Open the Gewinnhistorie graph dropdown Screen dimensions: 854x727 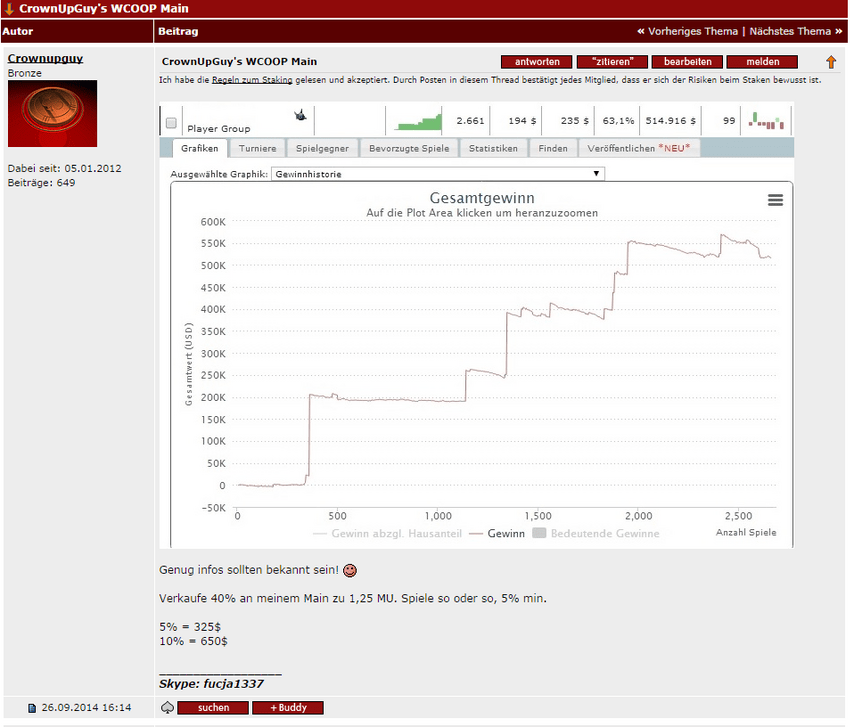438,174
